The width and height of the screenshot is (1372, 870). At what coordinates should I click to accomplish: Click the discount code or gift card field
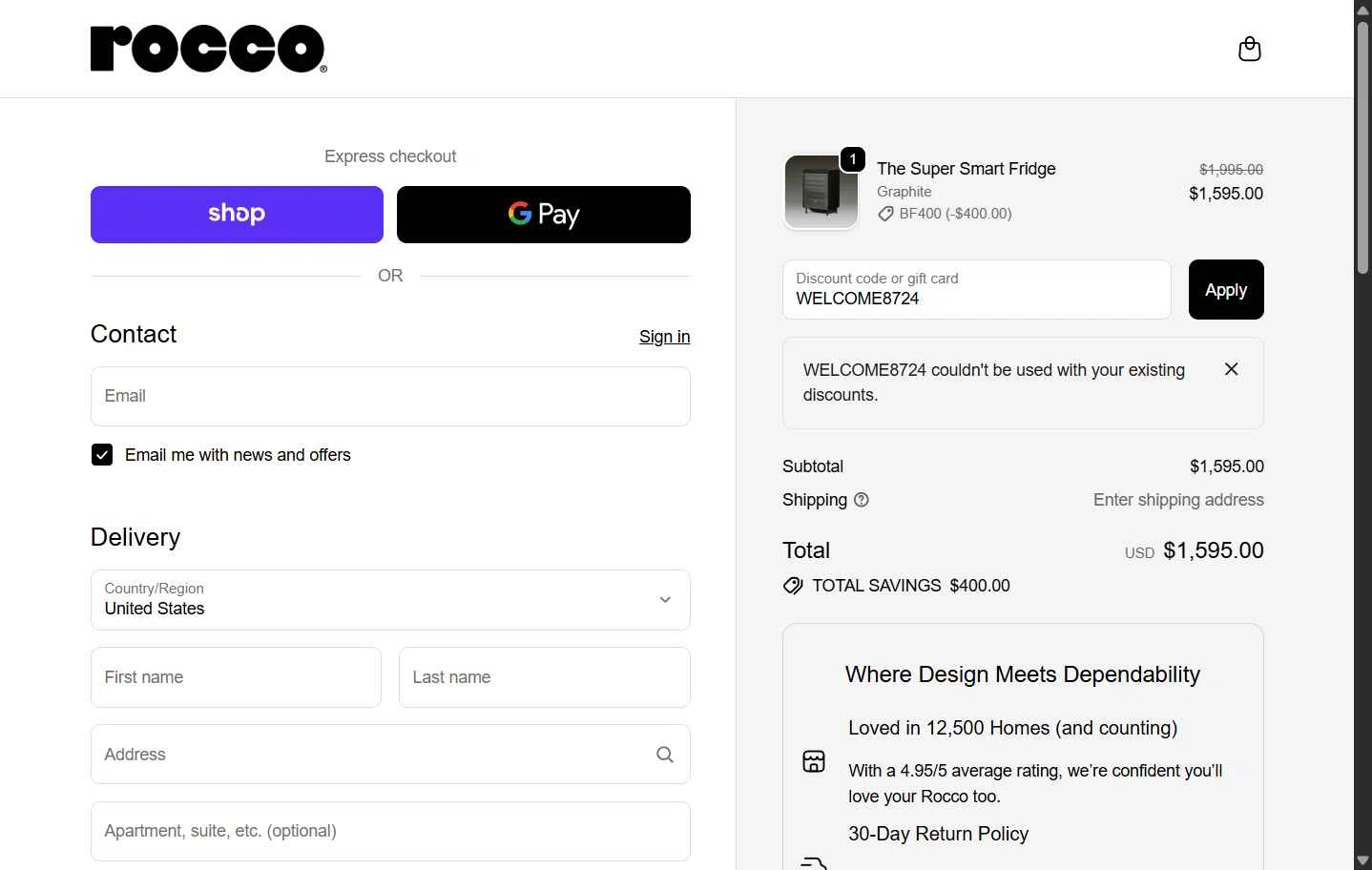click(x=976, y=290)
